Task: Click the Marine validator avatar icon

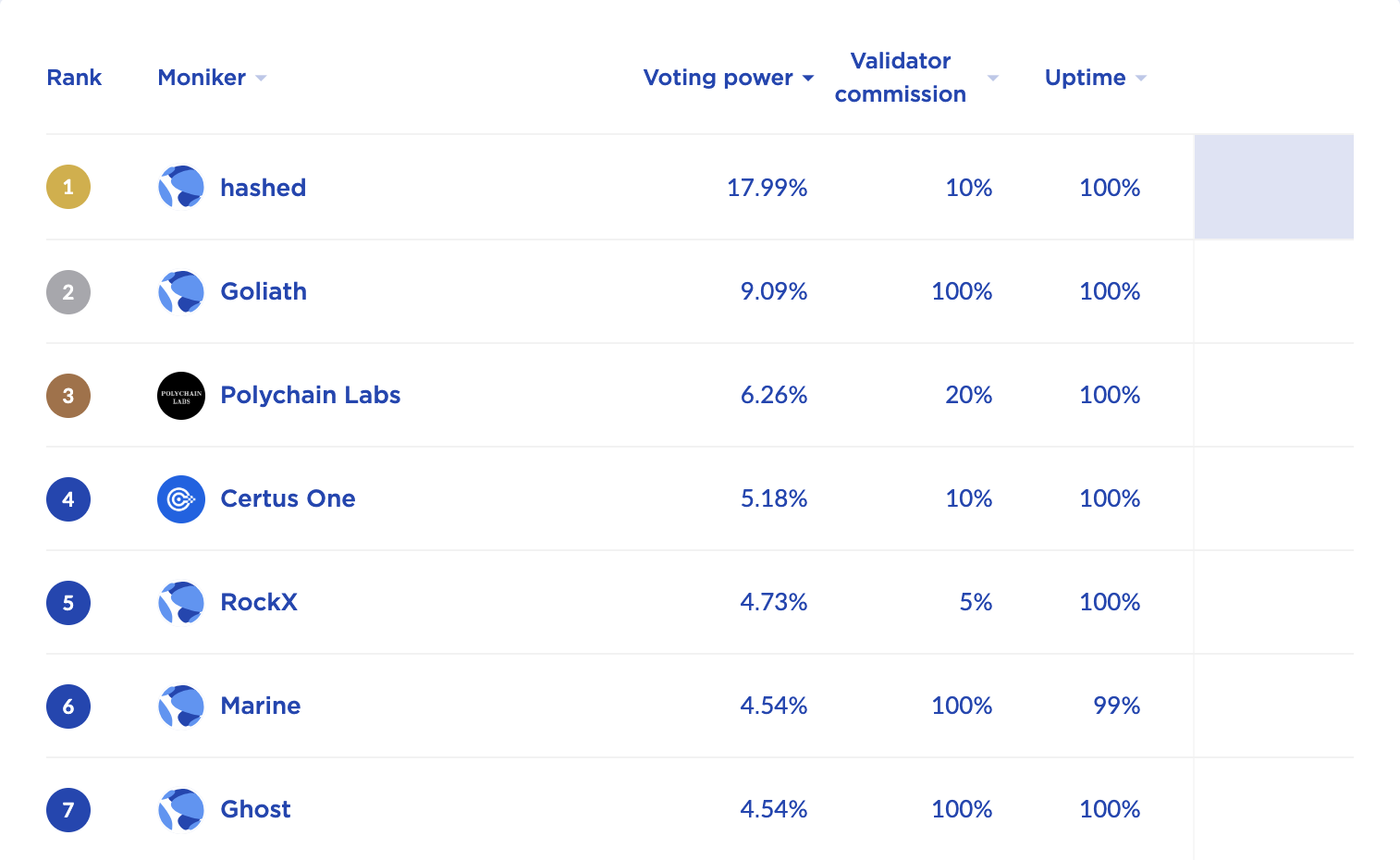Action: [181, 706]
